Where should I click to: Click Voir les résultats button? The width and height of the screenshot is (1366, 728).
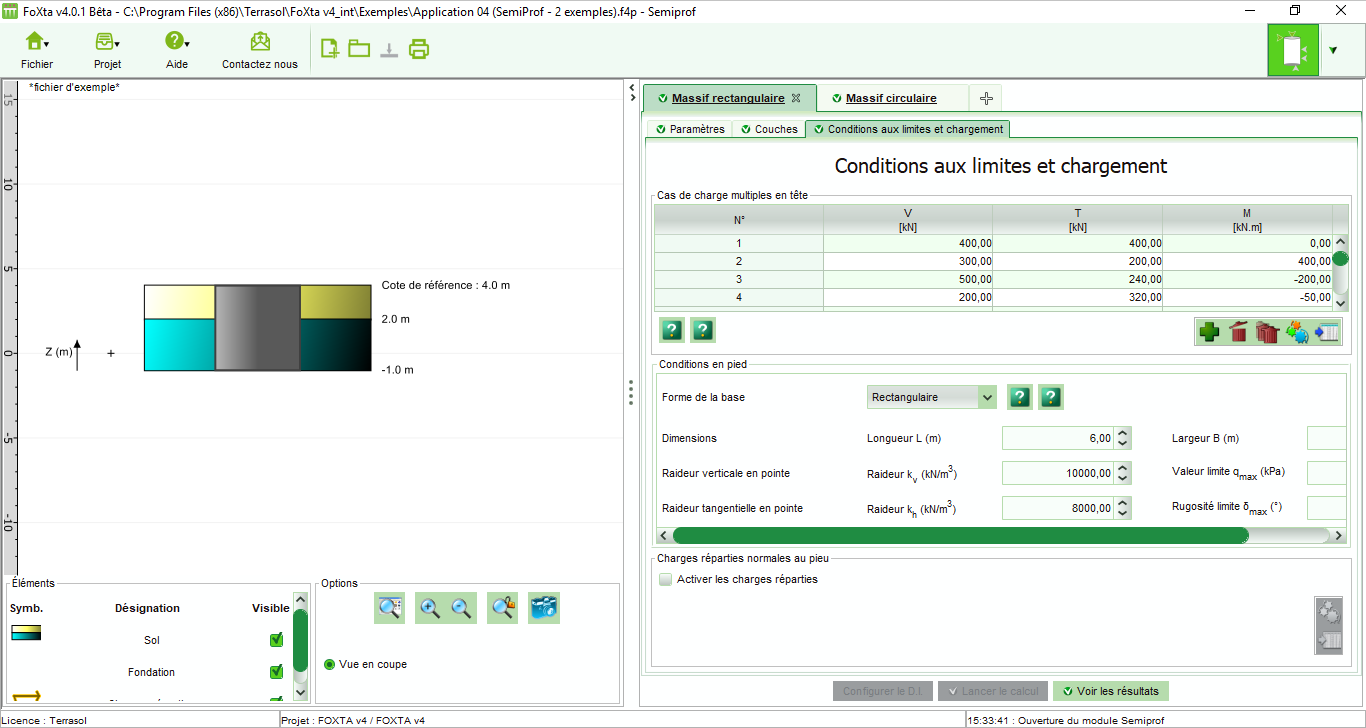click(x=1111, y=691)
